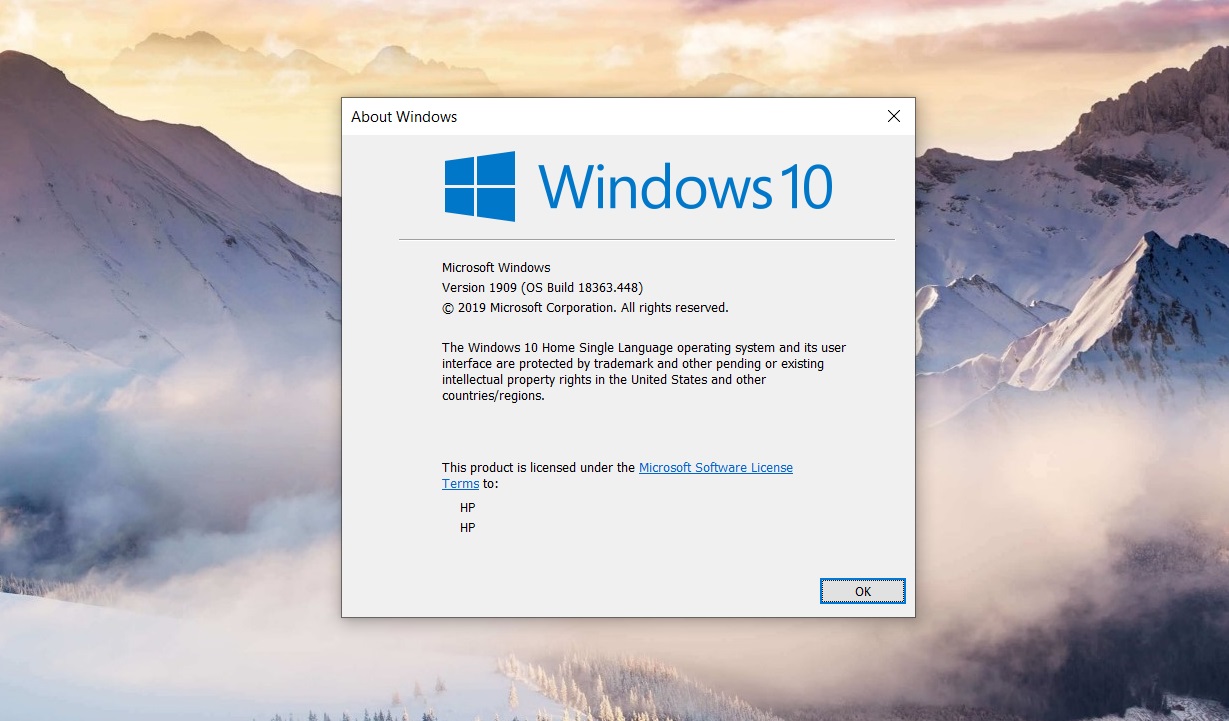
Task: Click the "Microsoft Windows" text line
Action: [496, 267]
